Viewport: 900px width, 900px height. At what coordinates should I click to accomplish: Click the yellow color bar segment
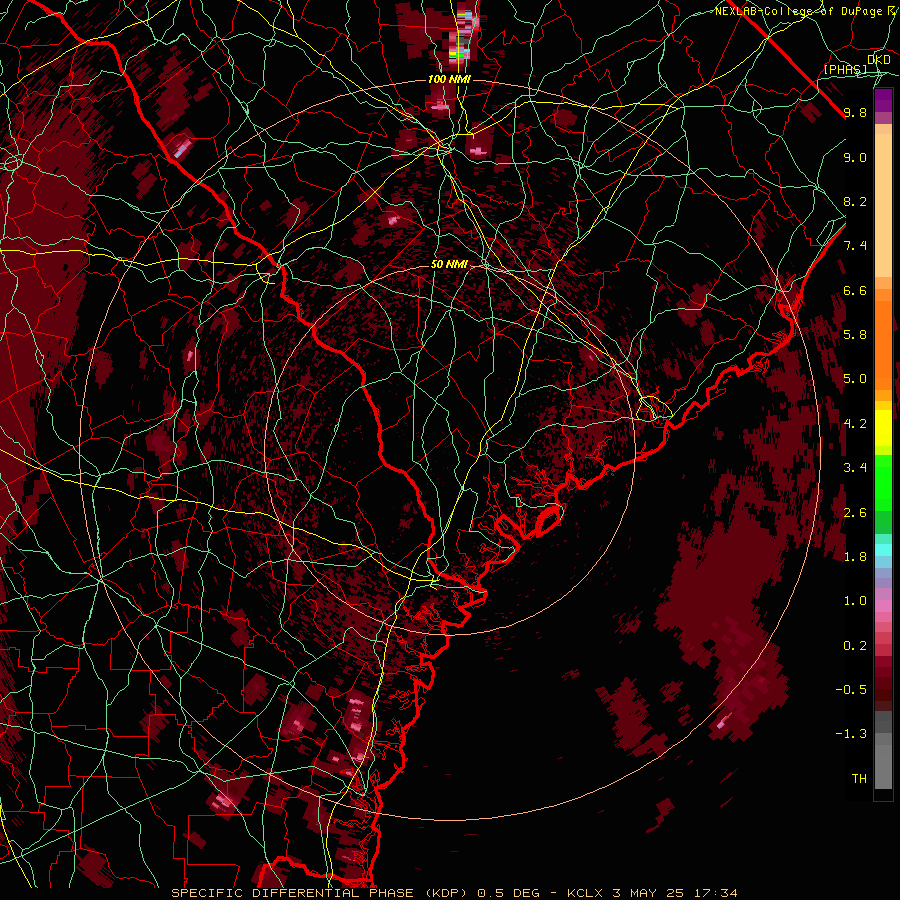883,428
